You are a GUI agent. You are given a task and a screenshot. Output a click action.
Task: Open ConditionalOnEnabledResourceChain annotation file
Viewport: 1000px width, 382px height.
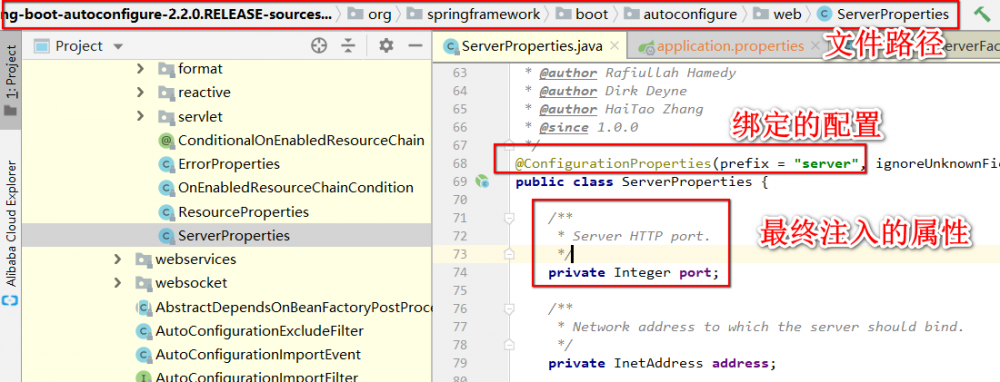tap(291, 140)
